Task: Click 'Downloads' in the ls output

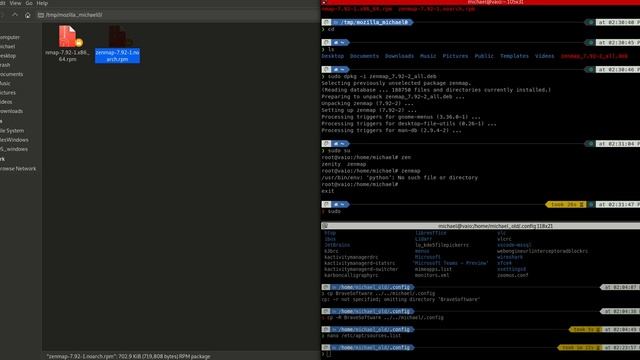Action: [x=399, y=56]
